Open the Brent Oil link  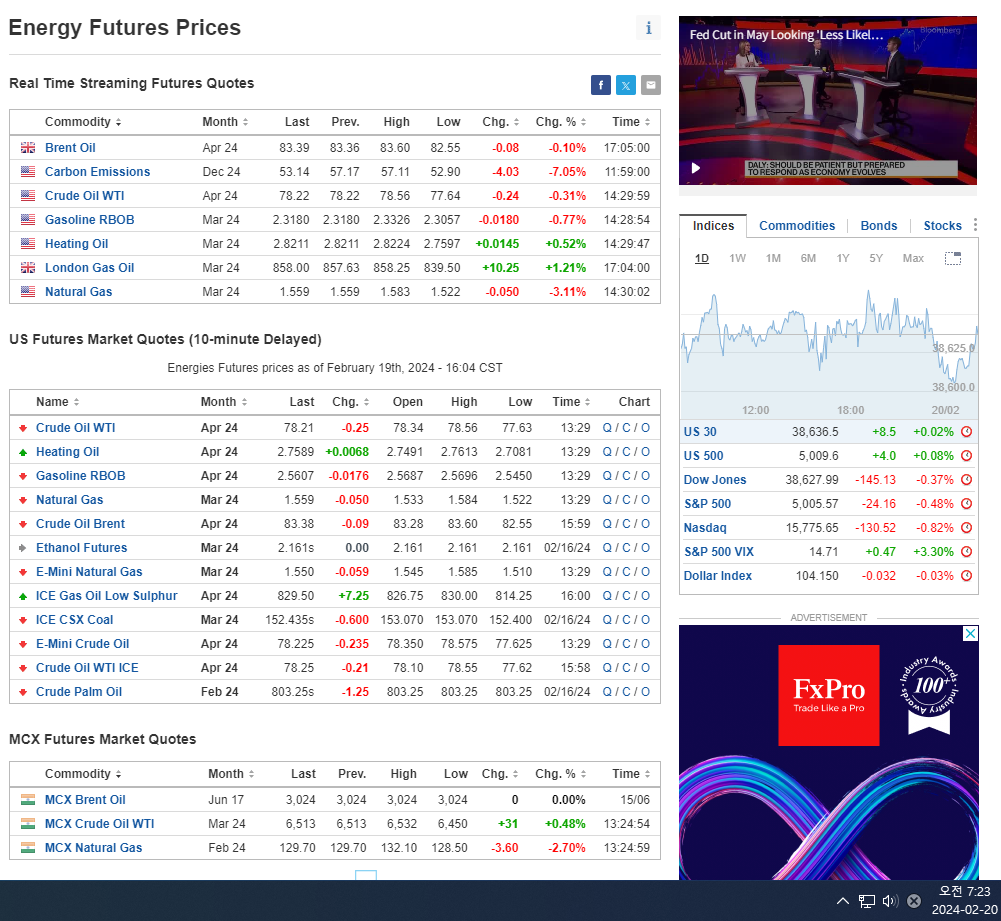70,147
